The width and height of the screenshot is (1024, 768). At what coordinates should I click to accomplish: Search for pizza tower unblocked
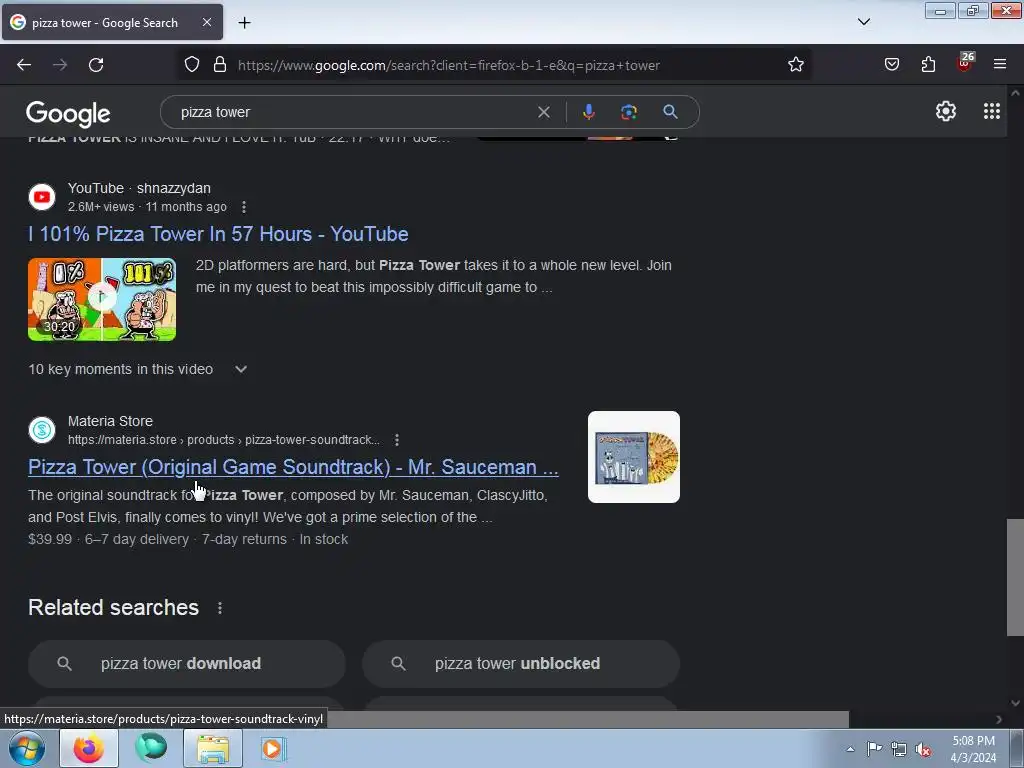tap(521, 664)
